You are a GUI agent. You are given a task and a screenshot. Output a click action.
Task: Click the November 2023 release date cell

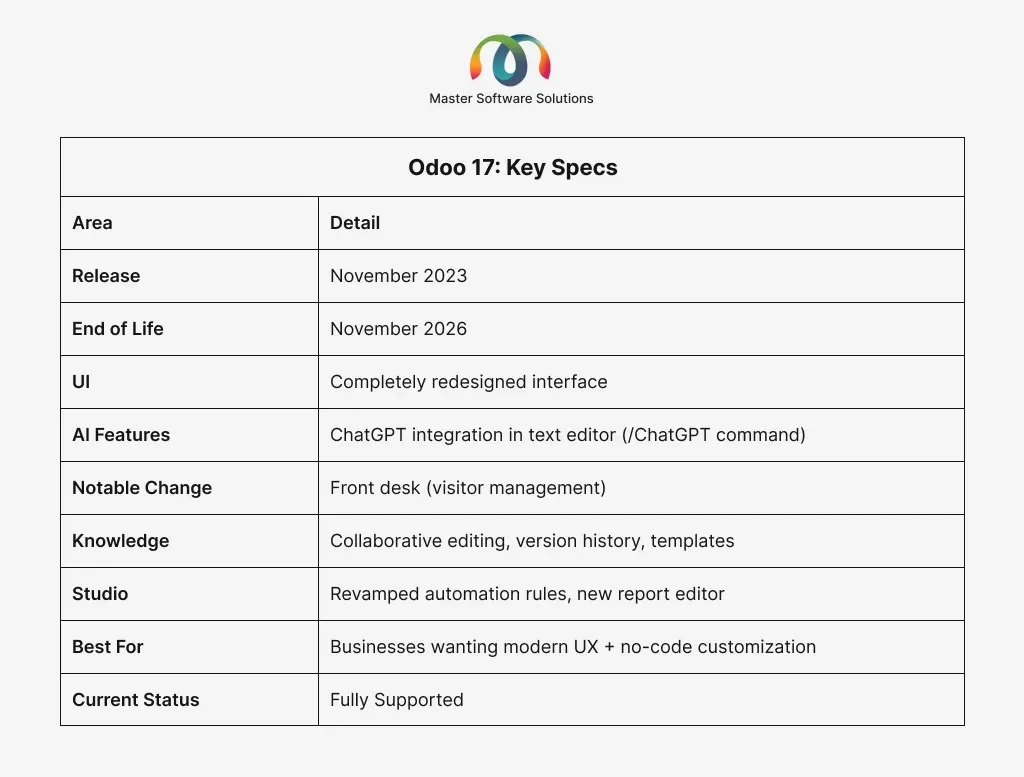coord(398,276)
